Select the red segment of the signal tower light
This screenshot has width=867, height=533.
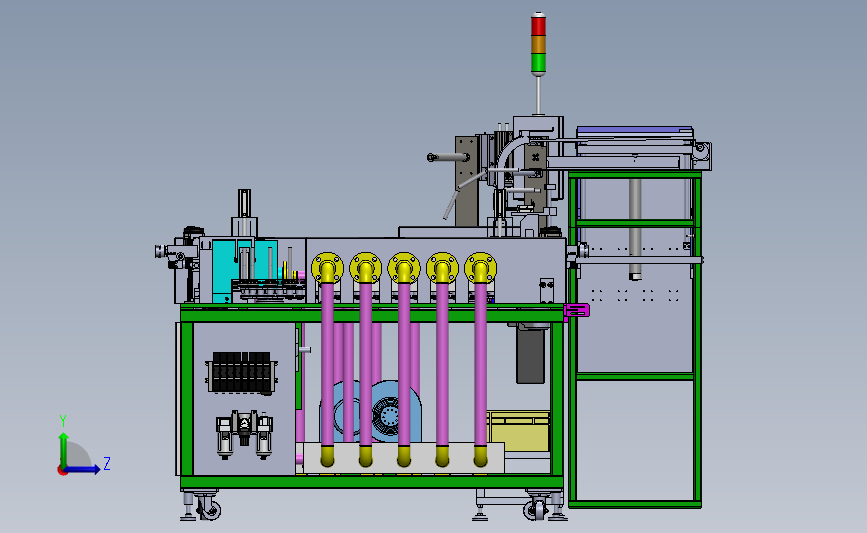[538, 27]
